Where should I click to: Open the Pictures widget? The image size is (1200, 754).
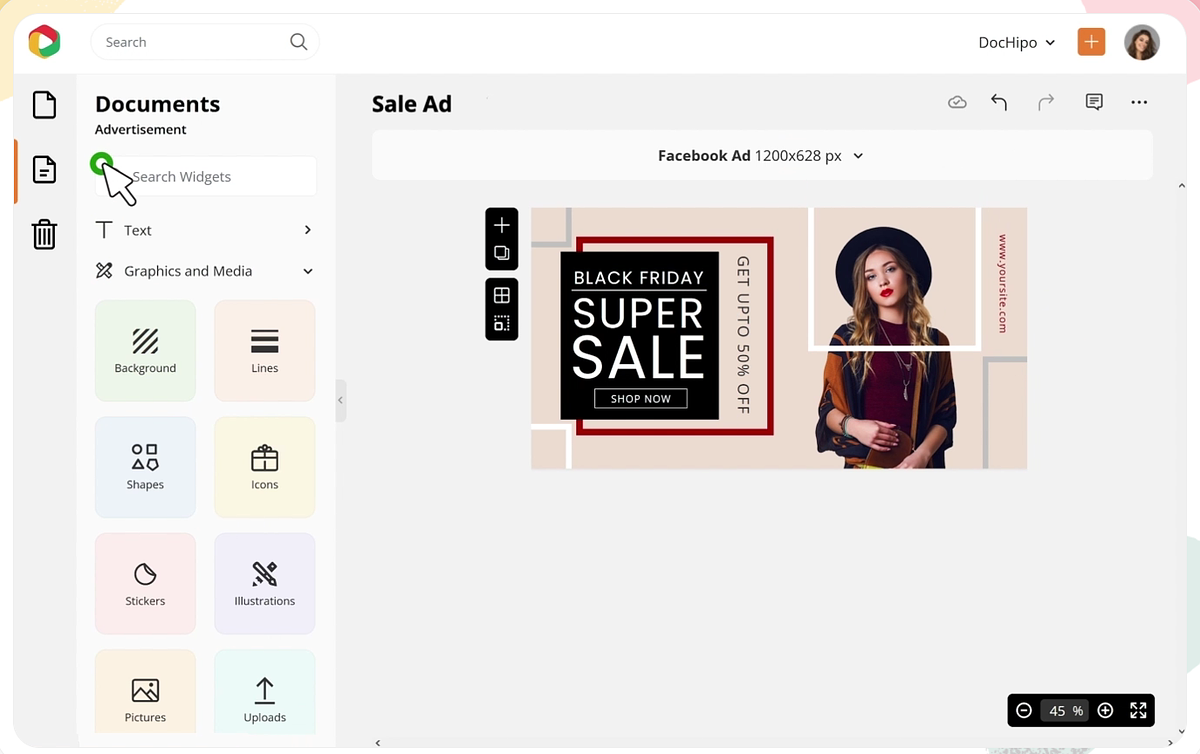click(x=145, y=692)
